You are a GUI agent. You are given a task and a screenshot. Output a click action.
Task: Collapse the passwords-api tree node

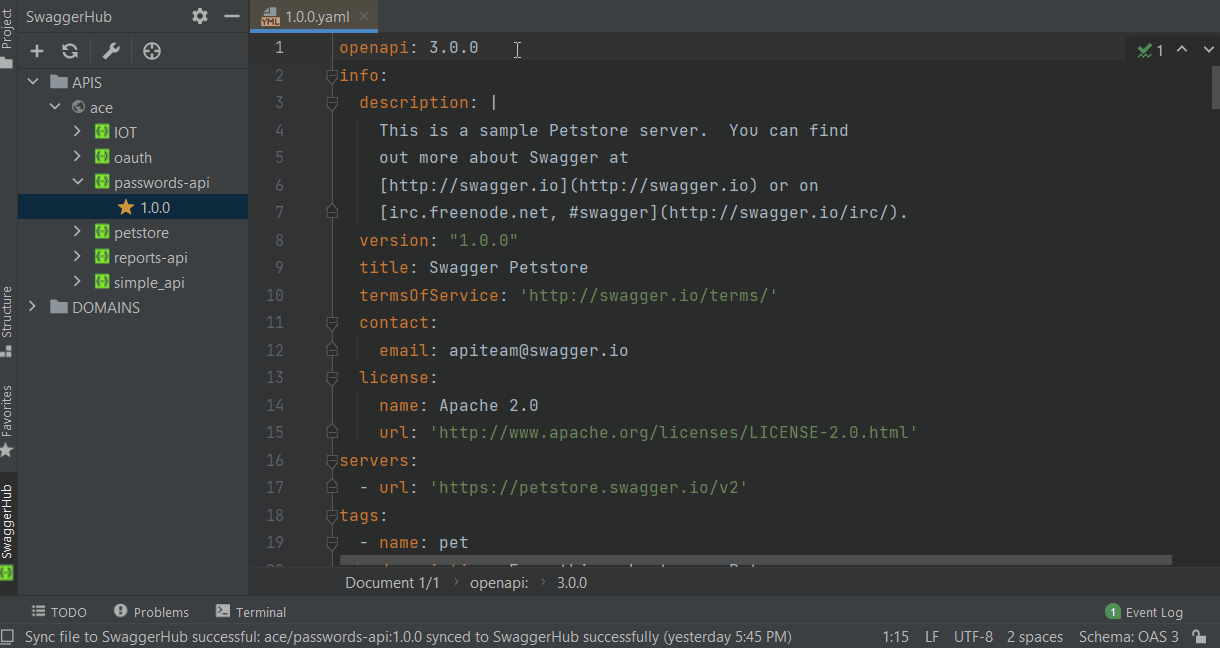click(76, 182)
